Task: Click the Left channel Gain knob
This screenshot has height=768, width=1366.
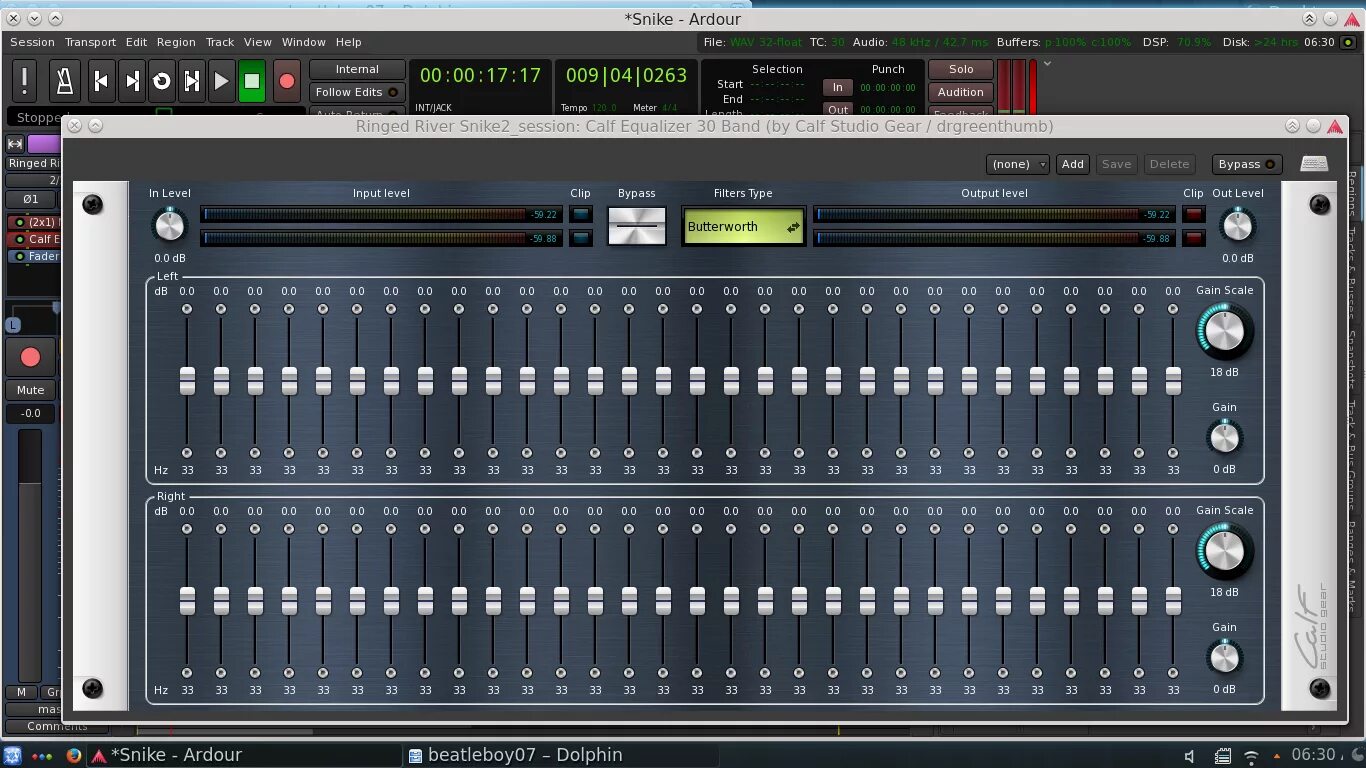Action: [1224, 438]
